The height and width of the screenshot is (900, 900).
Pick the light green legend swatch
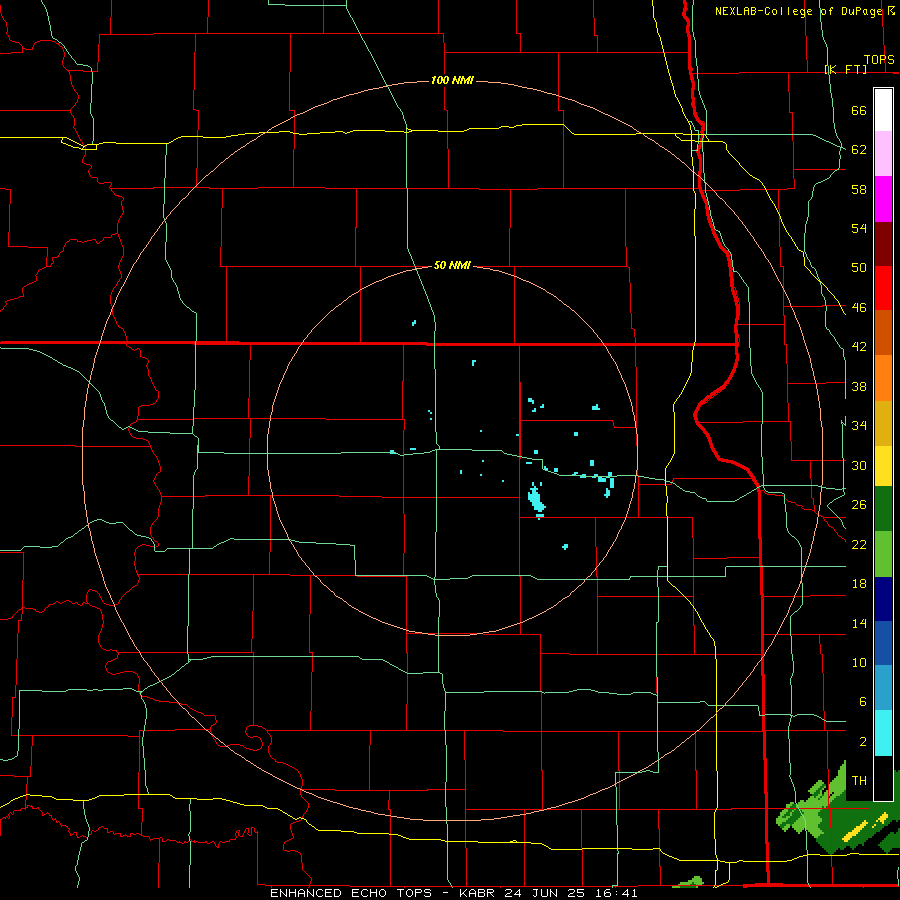tap(883, 554)
